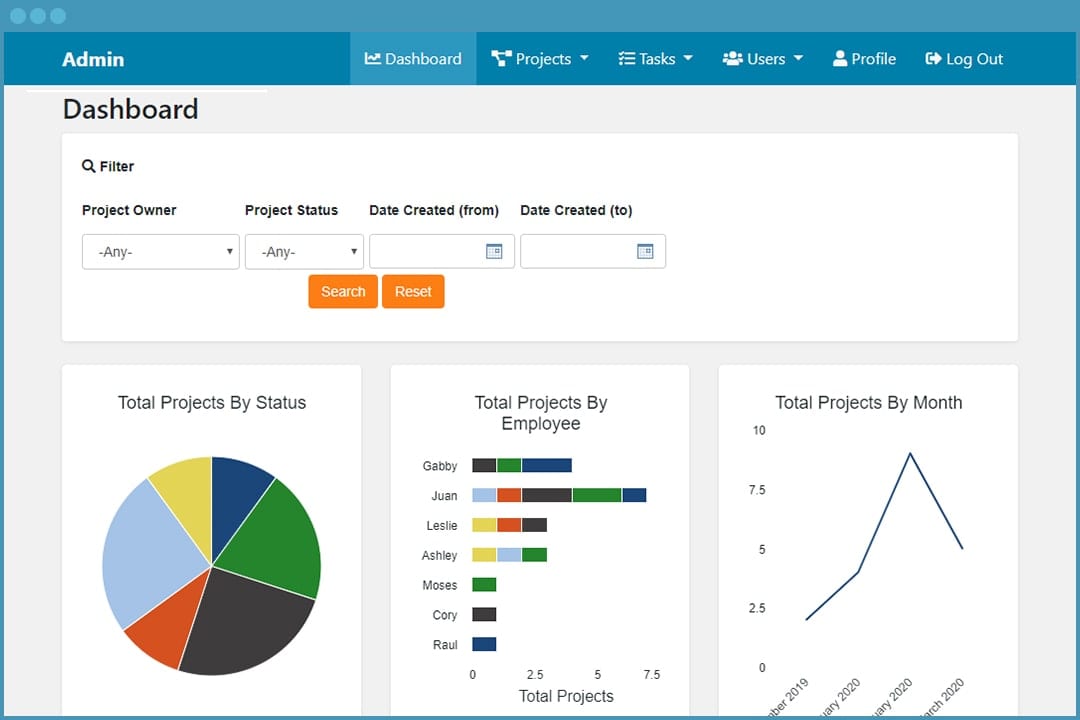
Task: Expand the Users navbar dropdown chevron
Action: pos(800,58)
